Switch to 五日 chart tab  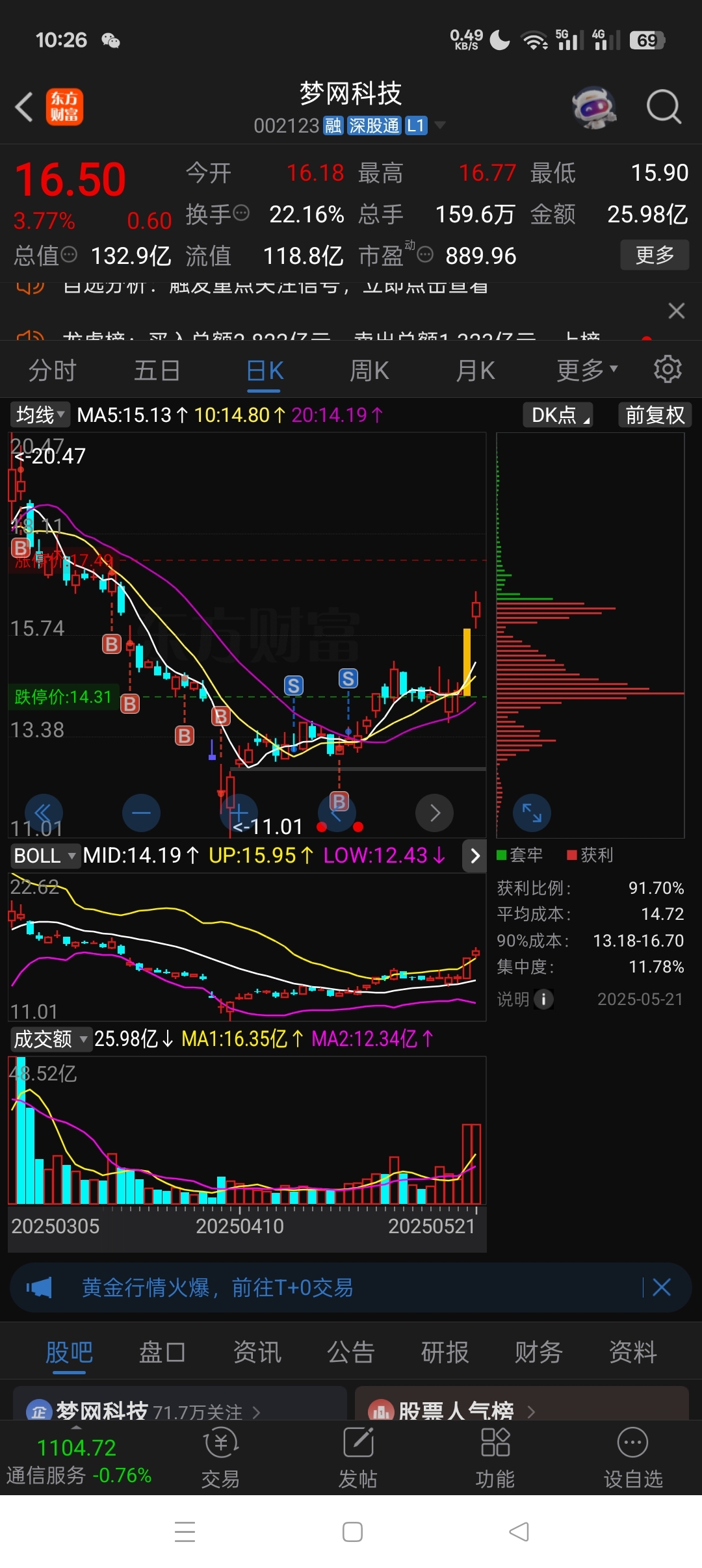tap(157, 371)
